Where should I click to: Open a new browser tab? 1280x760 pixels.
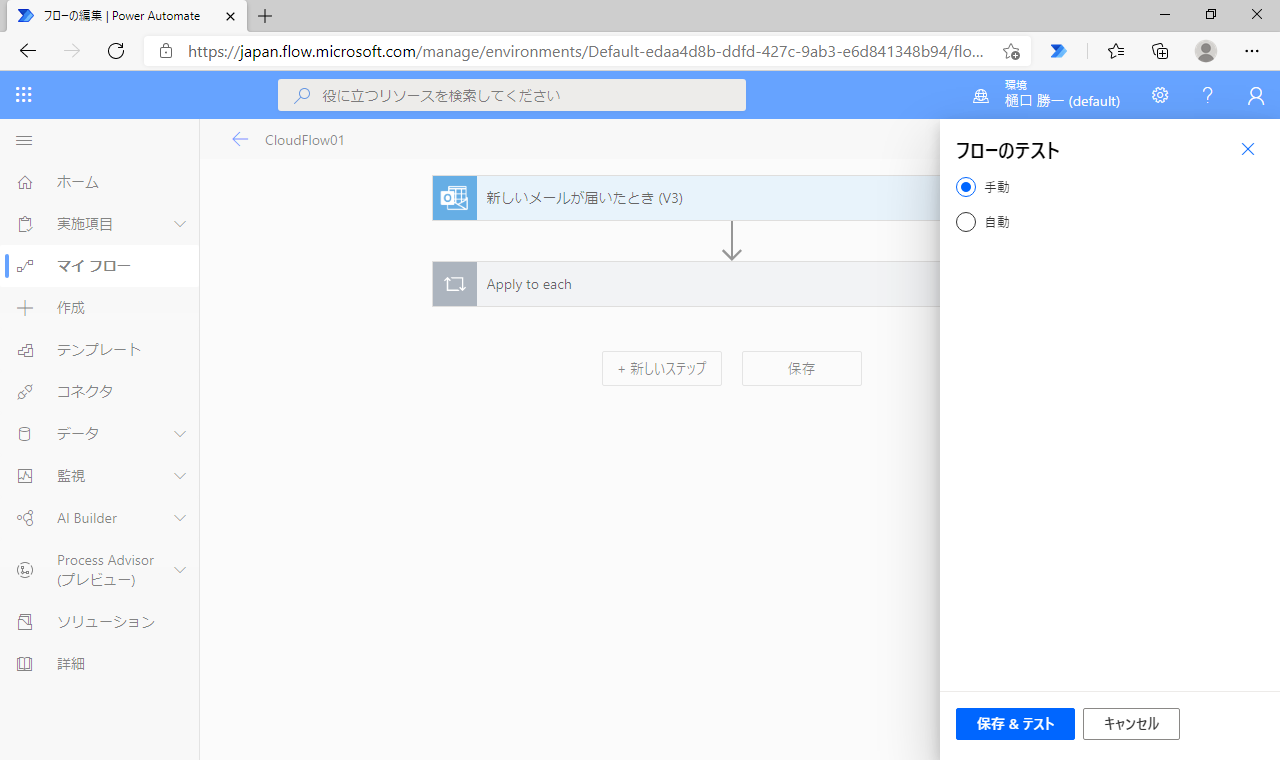pos(265,16)
